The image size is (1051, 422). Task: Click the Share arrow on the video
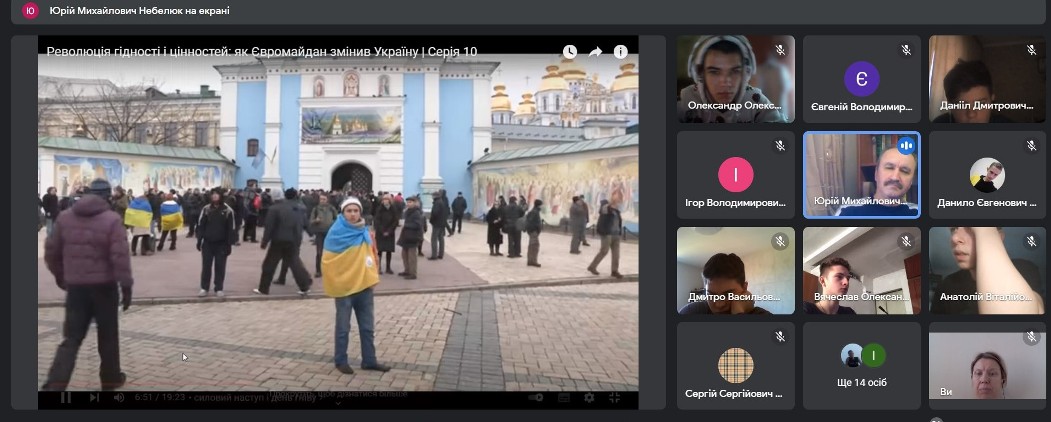tap(595, 52)
